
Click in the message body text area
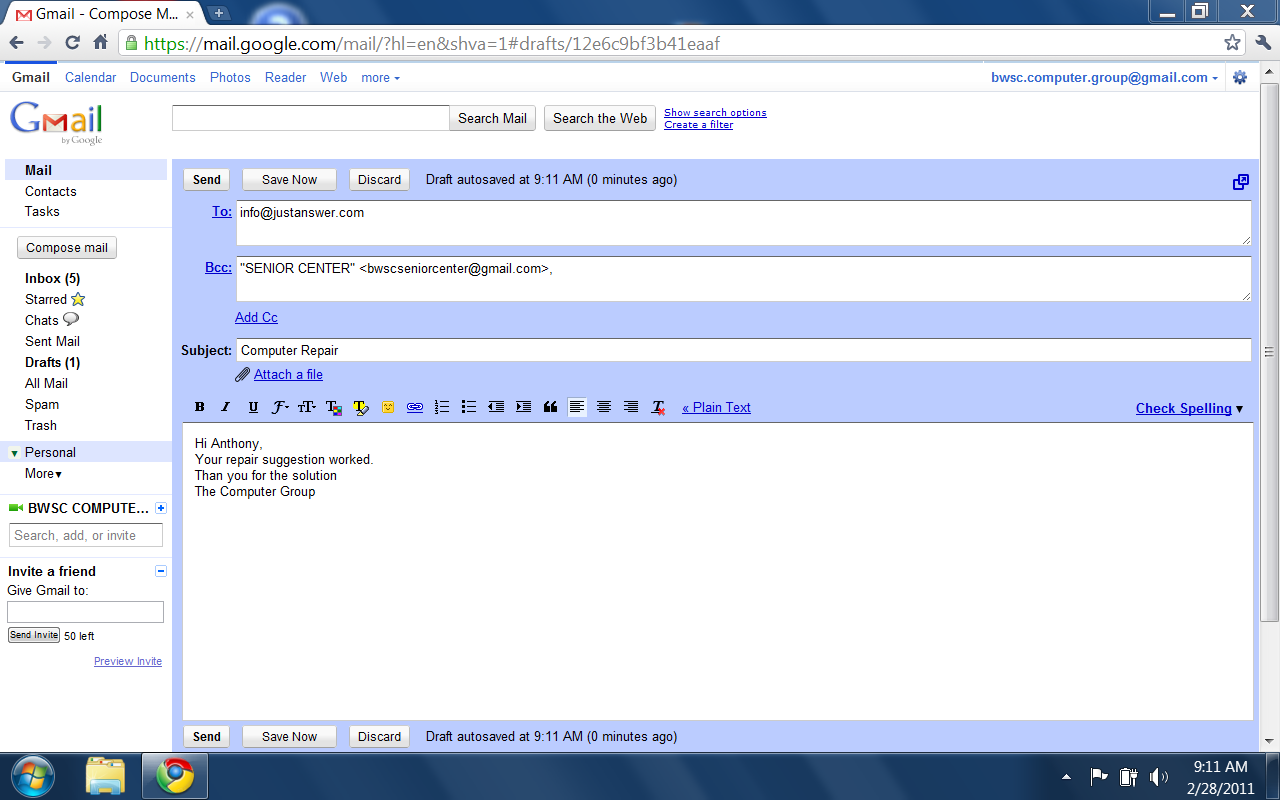tap(718, 572)
